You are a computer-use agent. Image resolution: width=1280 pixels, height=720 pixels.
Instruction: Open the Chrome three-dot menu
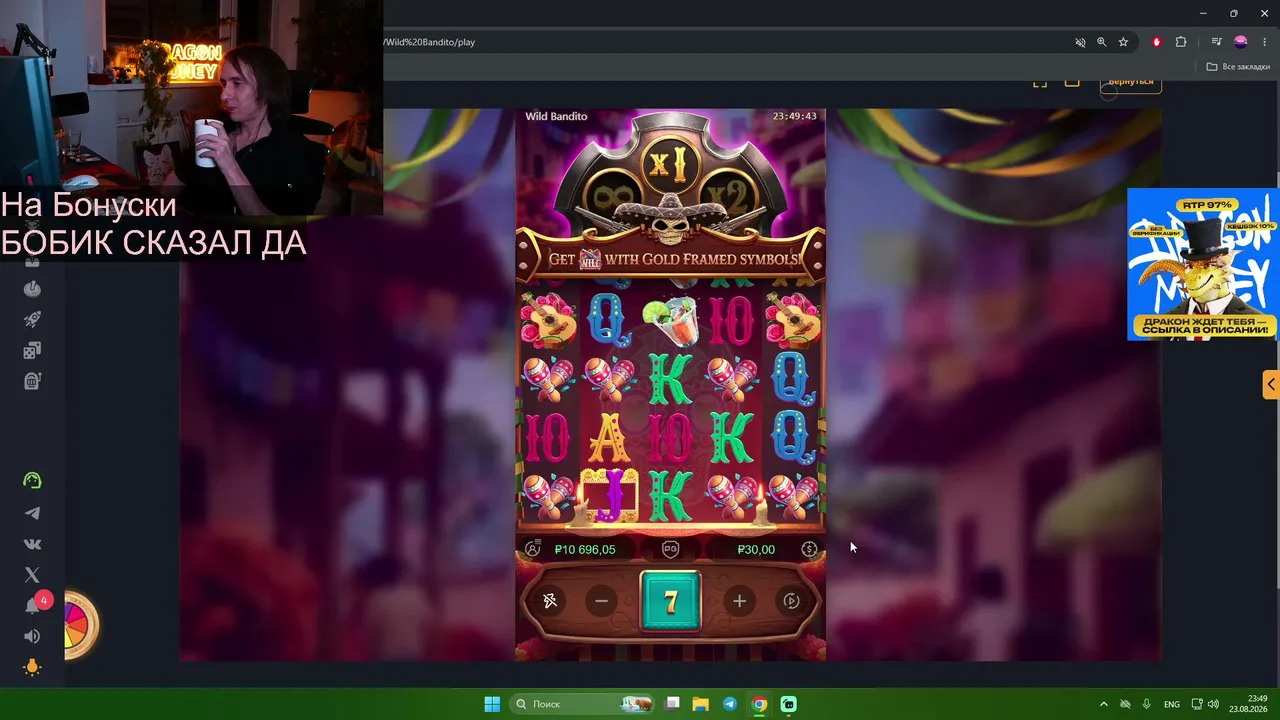pos(1265,42)
